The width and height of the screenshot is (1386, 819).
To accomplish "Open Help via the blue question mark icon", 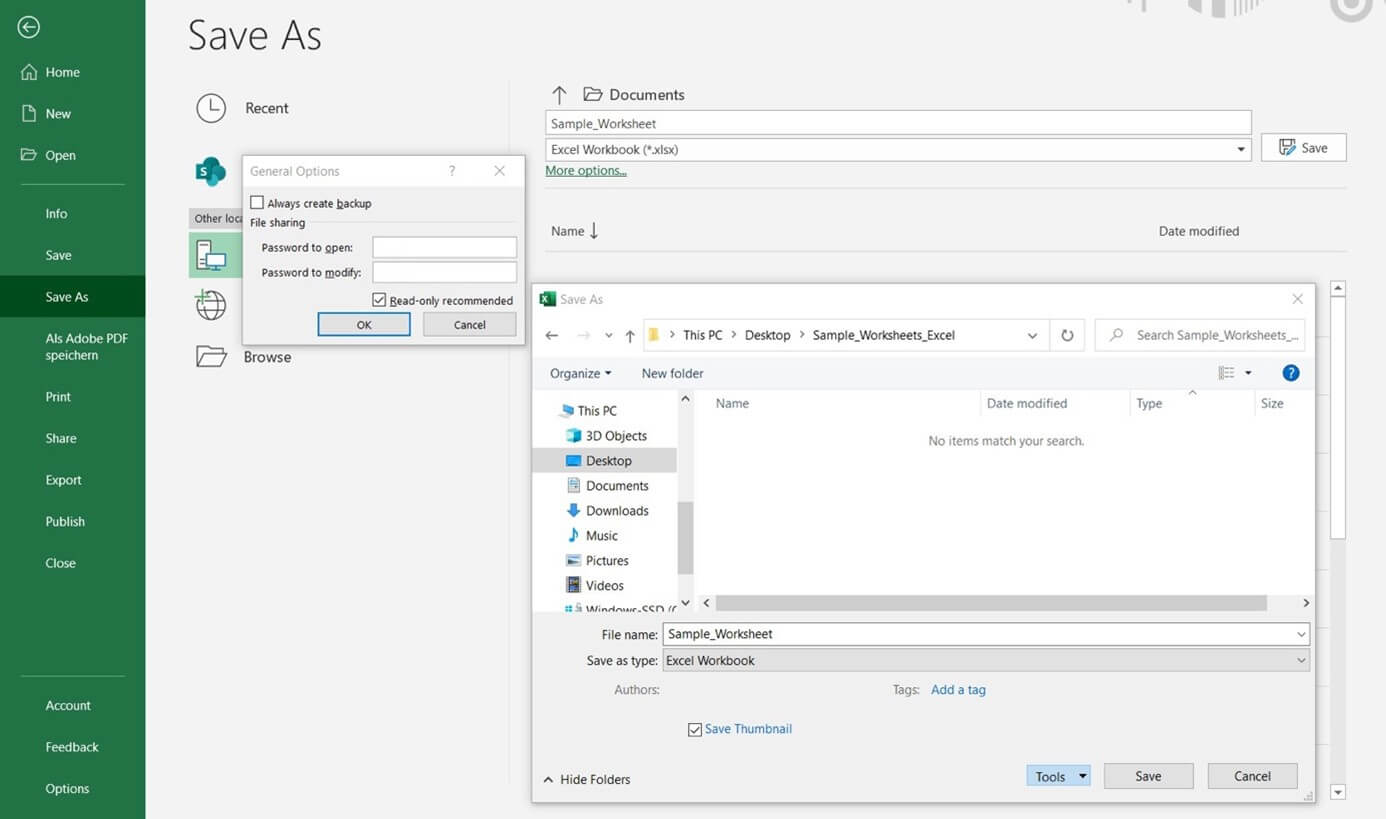I will pos(1290,372).
